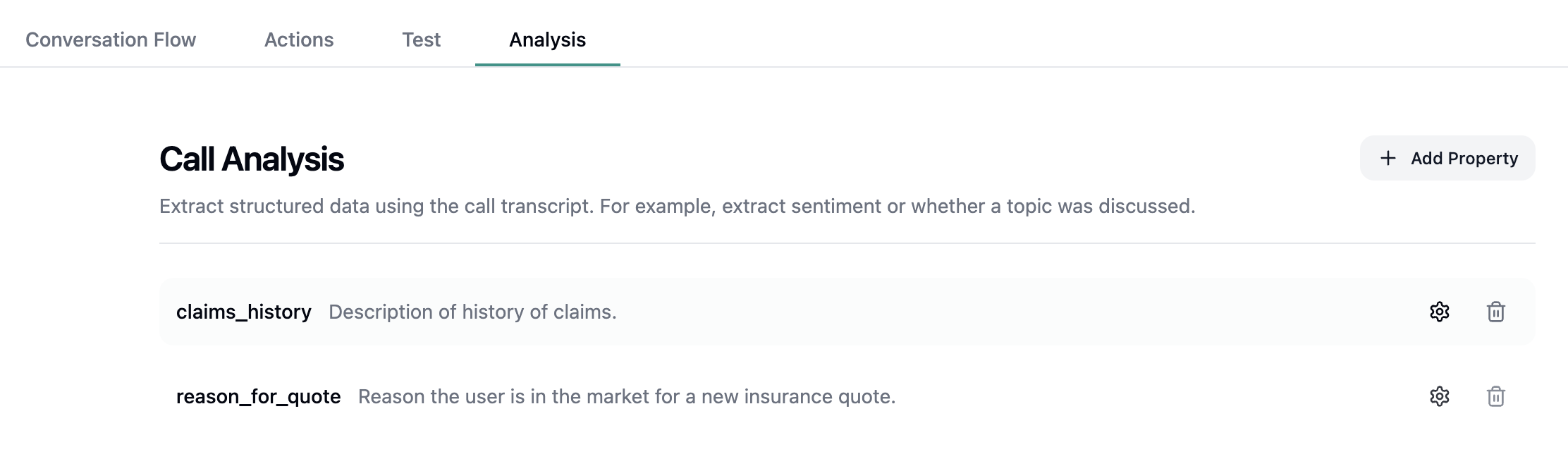The image size is (1568, 471).
Task: Click the reason_for_quote property name
Action: pos(258,396)
